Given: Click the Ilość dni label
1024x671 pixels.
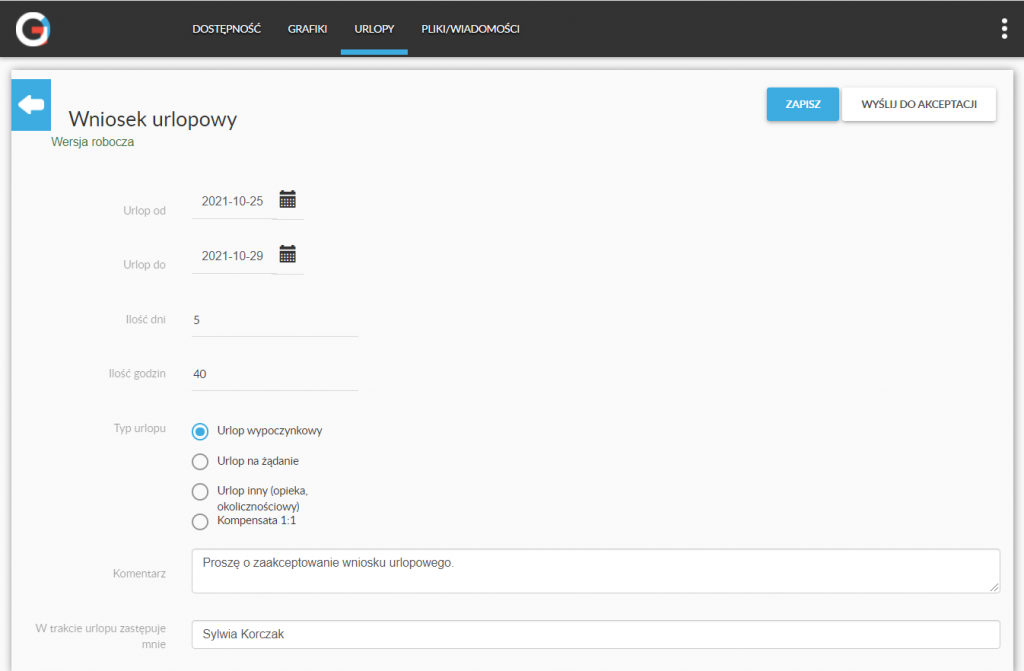Looking at the screenshot, I should tap(146, 319).
